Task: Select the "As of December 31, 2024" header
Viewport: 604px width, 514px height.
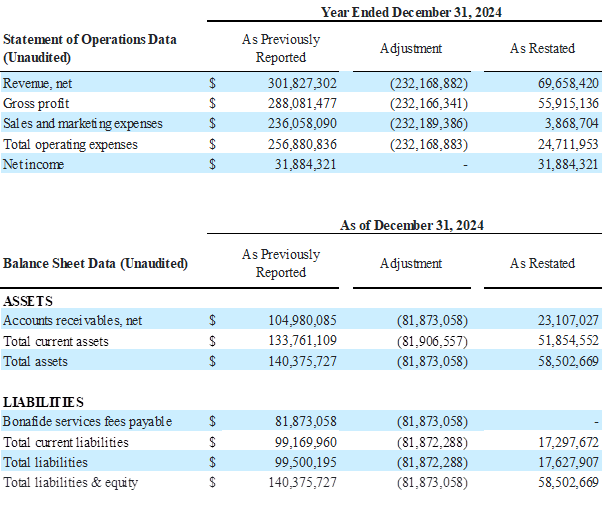Action: (x=411, y=225)
